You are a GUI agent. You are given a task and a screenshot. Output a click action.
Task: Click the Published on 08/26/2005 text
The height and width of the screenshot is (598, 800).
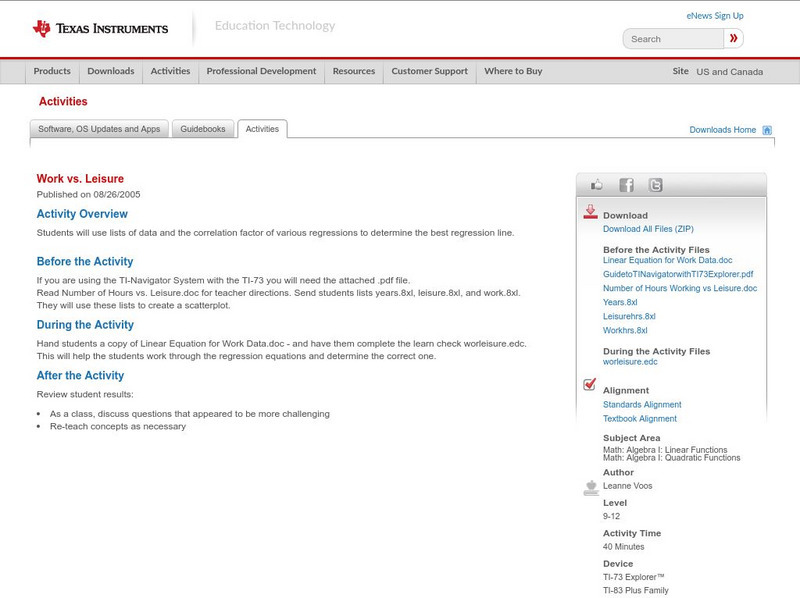pyautogui.click(x=88, y=194)
